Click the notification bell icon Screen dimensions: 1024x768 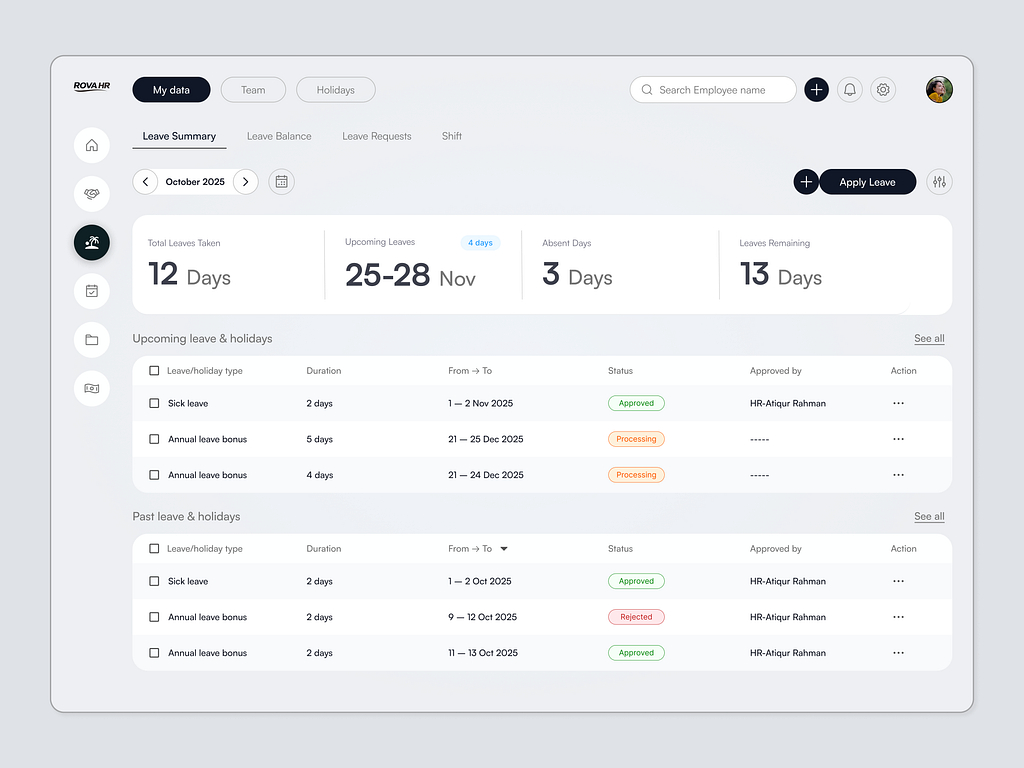click(850, 89)
